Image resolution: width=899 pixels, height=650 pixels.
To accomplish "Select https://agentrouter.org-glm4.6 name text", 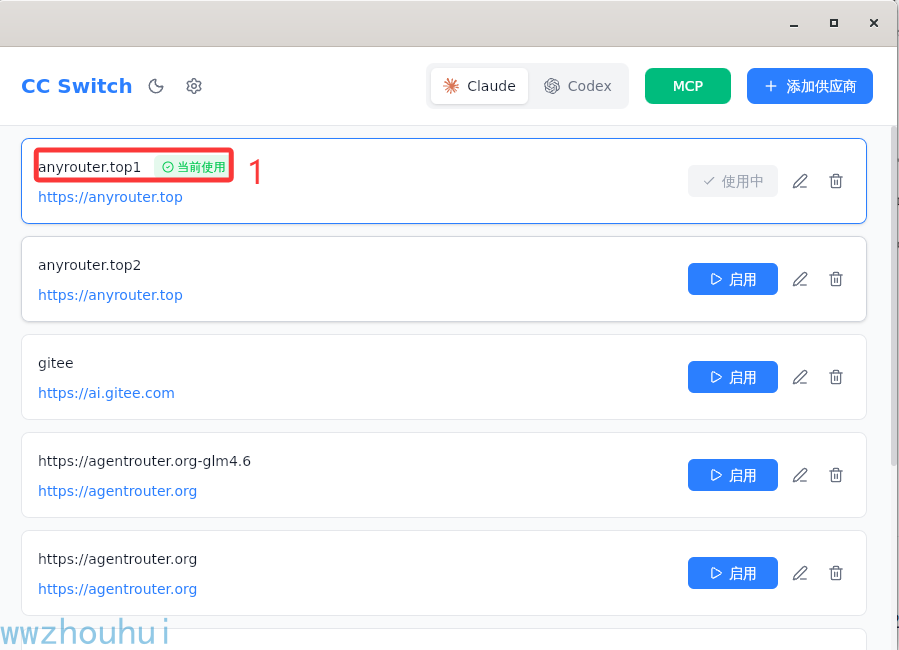I will coord(144,461).
